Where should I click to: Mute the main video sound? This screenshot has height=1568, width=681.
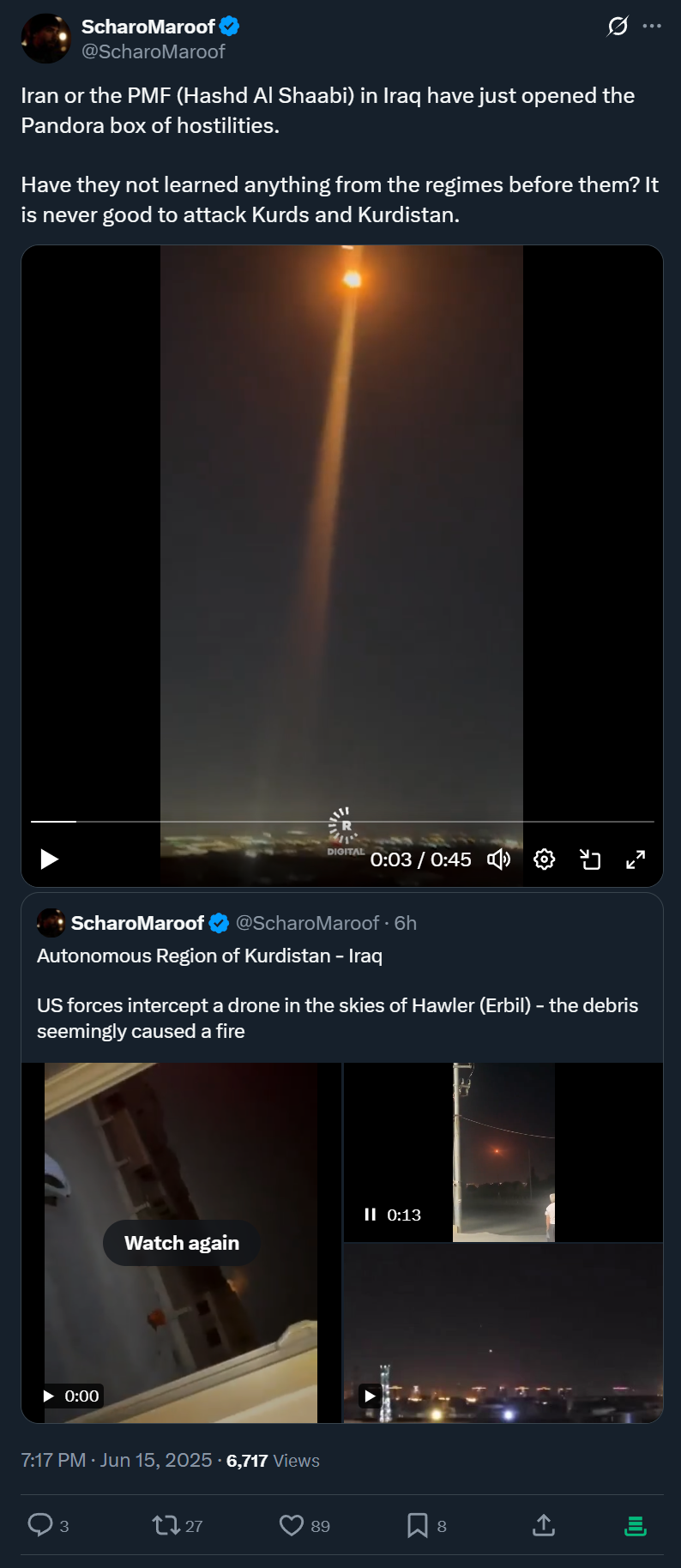[x=498, y=859]
